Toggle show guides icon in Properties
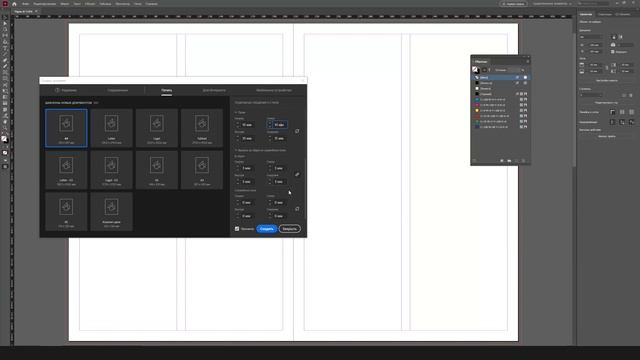Image resolution: width=640 pixels, height=360 pixels. click(613, 122)
